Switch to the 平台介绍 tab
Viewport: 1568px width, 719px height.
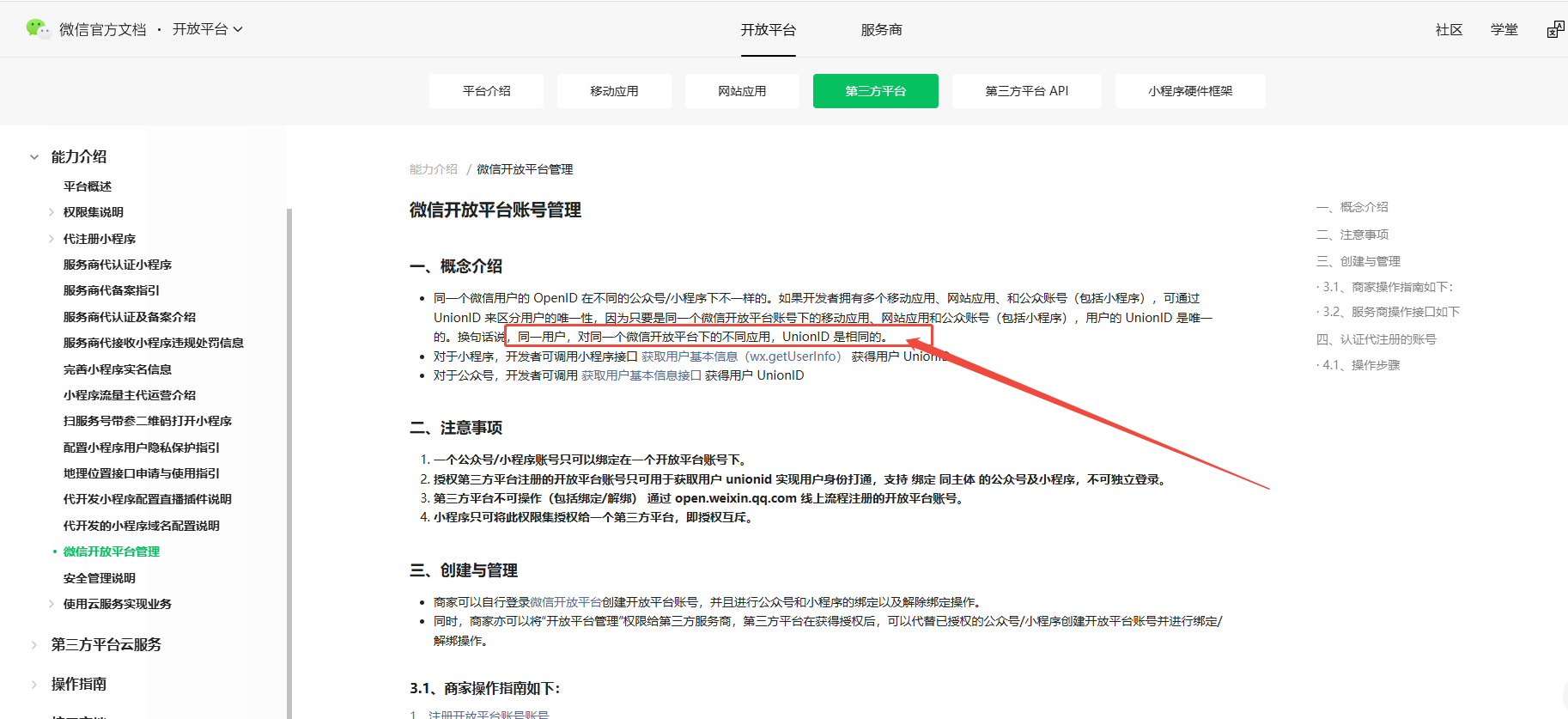[x=487, y=91]
